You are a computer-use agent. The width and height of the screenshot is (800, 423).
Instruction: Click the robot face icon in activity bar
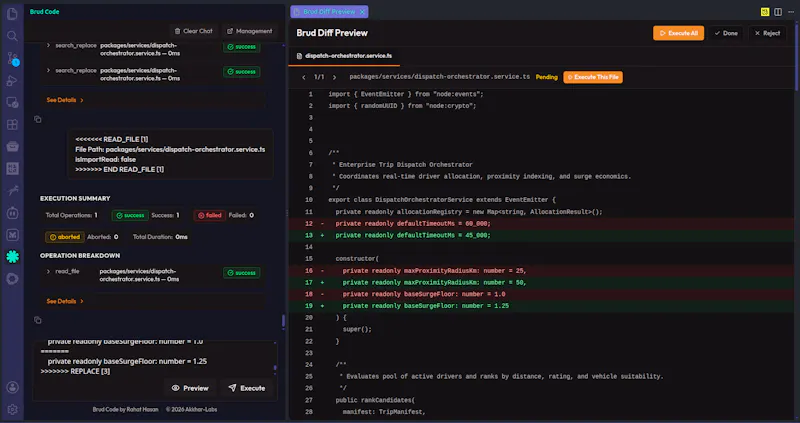tap(12, 213)
